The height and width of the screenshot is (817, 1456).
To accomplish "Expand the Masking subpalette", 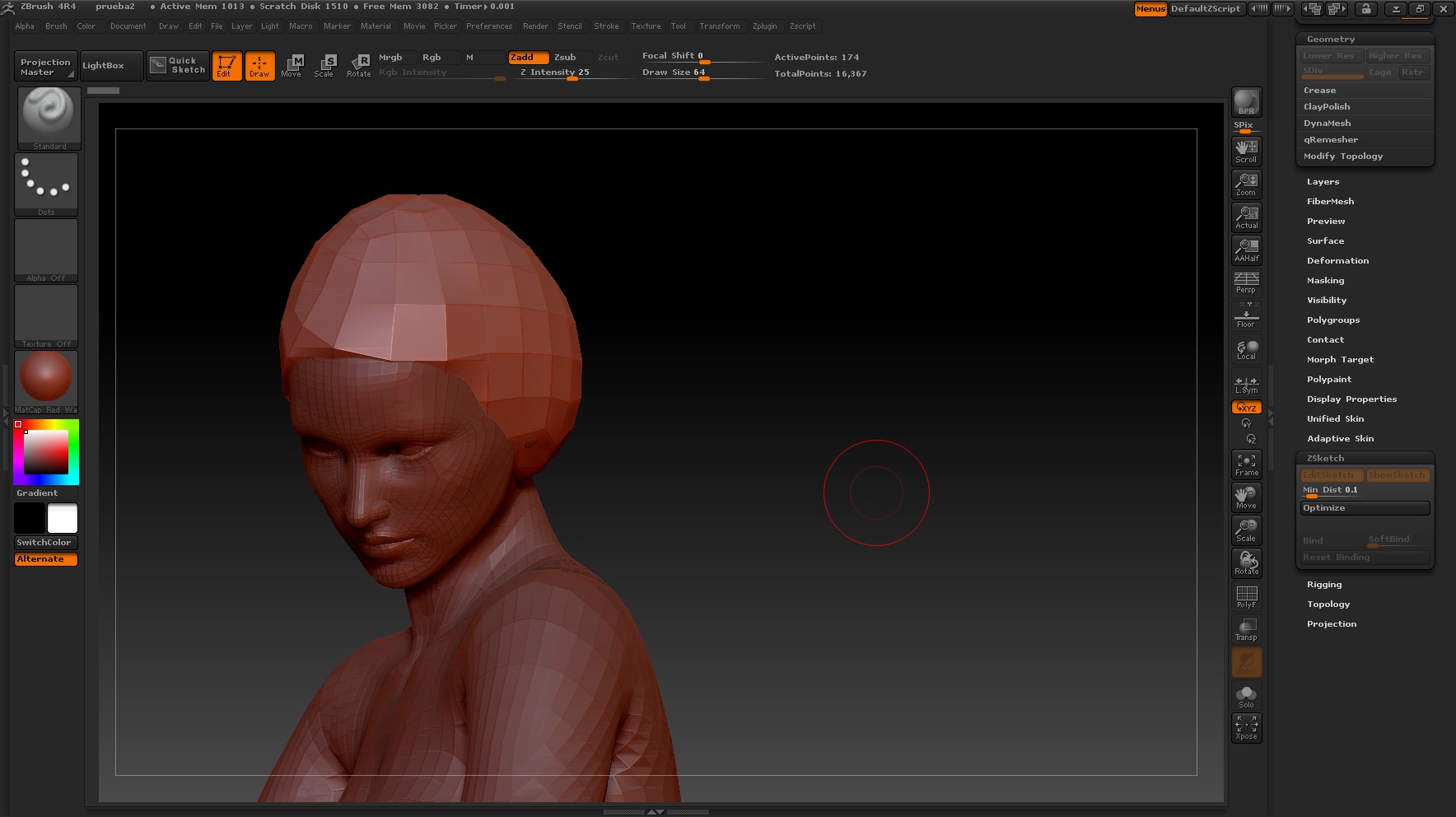I will click(x=1325, y=281).
